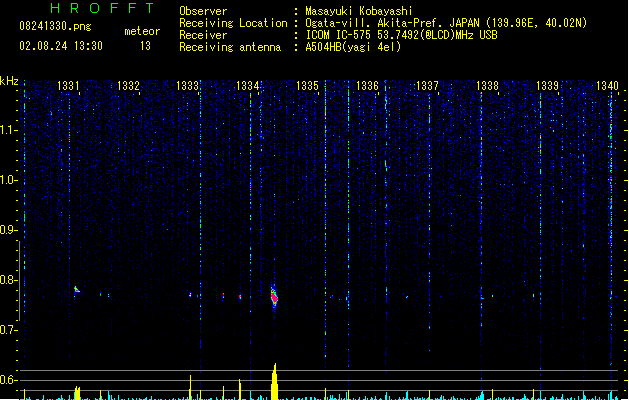629x400 pixels.
Task: Click the date stamp 02.08.24 13:30
Action: 61,46
